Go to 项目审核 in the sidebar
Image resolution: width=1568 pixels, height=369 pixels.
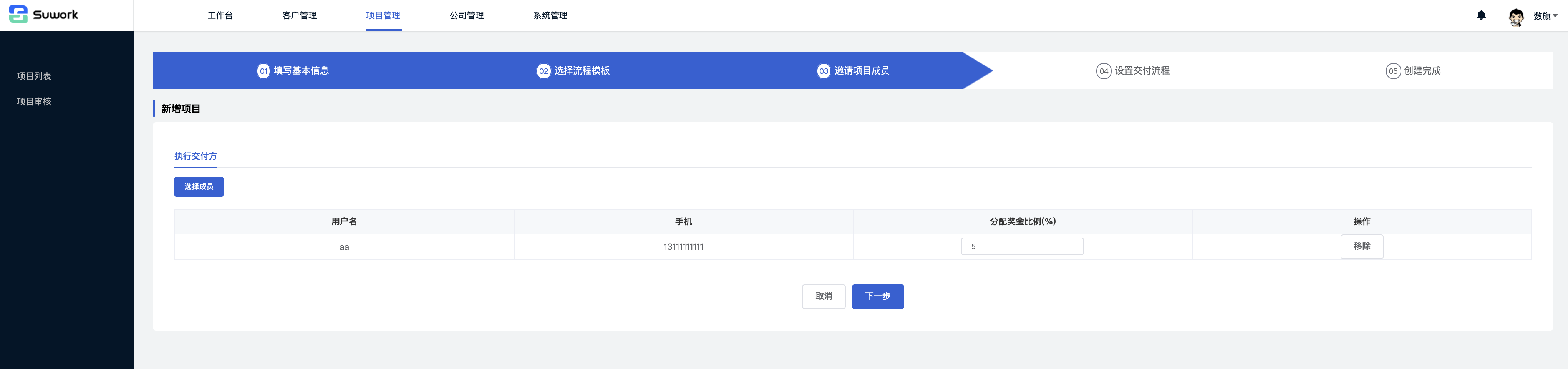pyautogui.click(x=34, y=101)
